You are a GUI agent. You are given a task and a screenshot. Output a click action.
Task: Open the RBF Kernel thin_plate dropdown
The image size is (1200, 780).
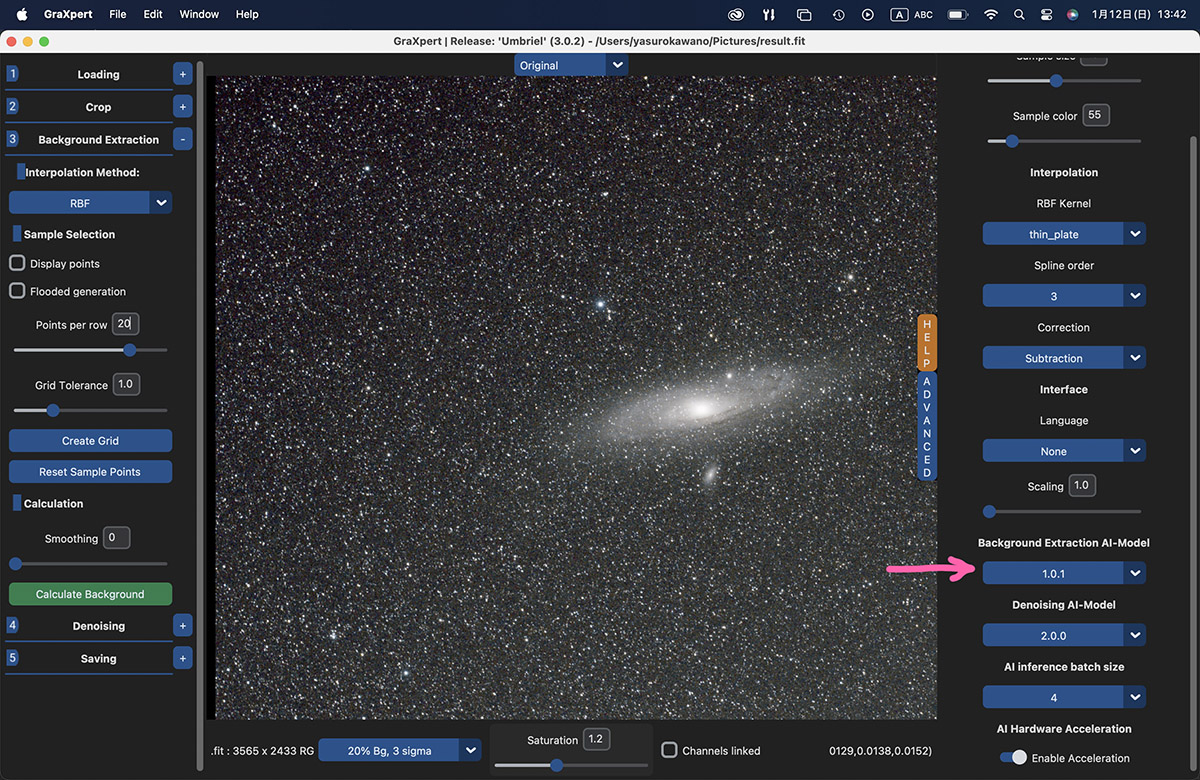coord(1064,234)
